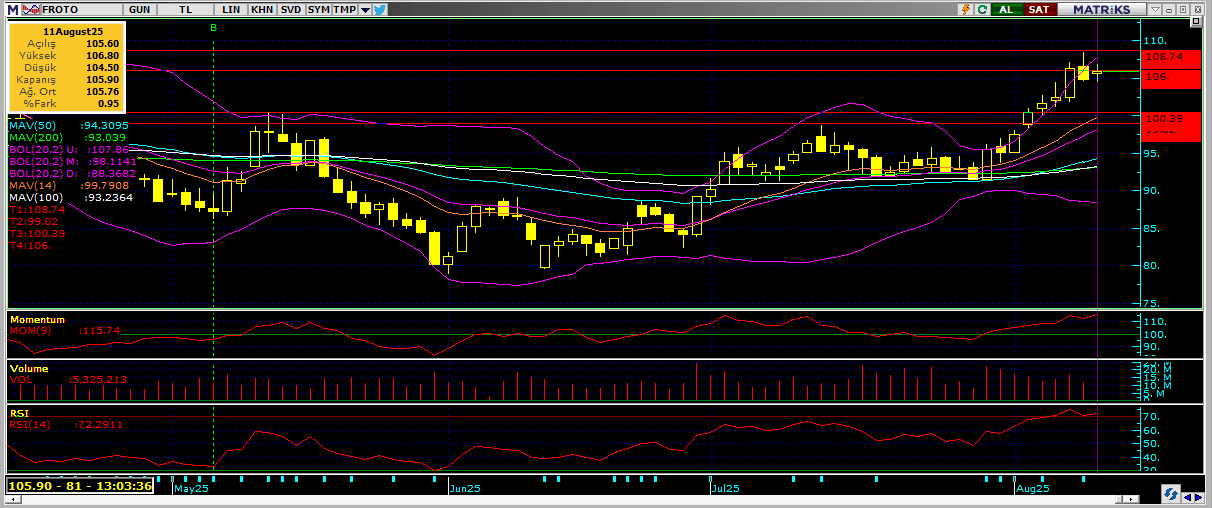Toggle the SVD level option
This screenshot has width=1212, height=508.
tap(290, 9)
